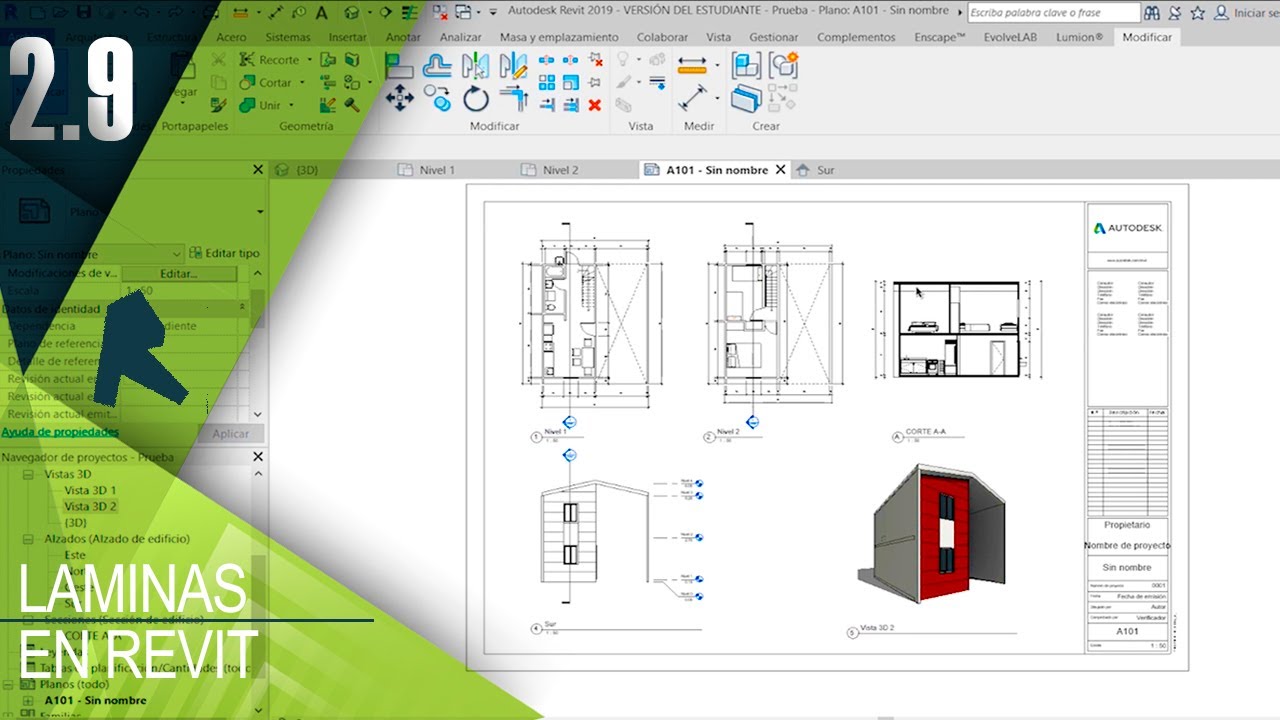Click Trim/Extend Single Element icon

click(547, 104)
